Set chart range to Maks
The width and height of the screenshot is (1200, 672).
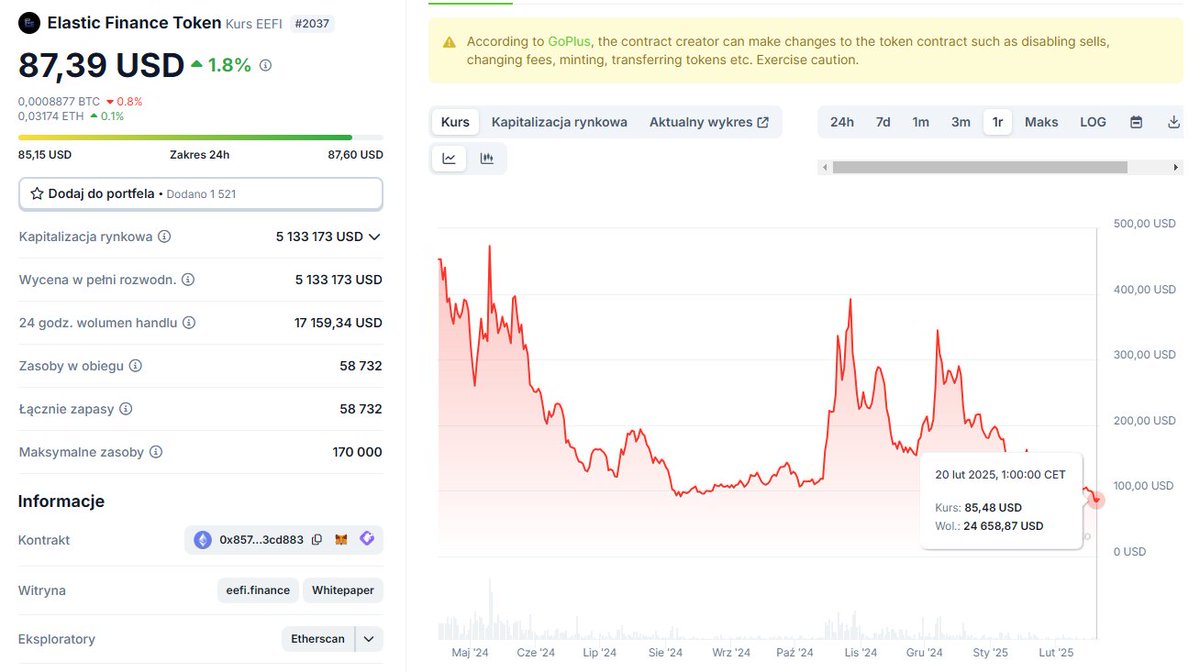1041,122
